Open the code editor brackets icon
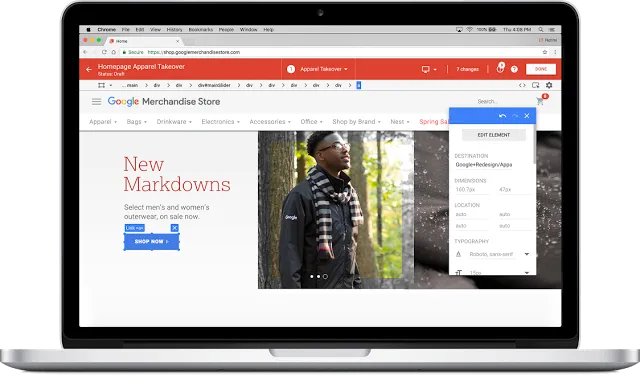The width and height of the screenshot is (640, 376). pyautogui.click(x=522, y=85)
